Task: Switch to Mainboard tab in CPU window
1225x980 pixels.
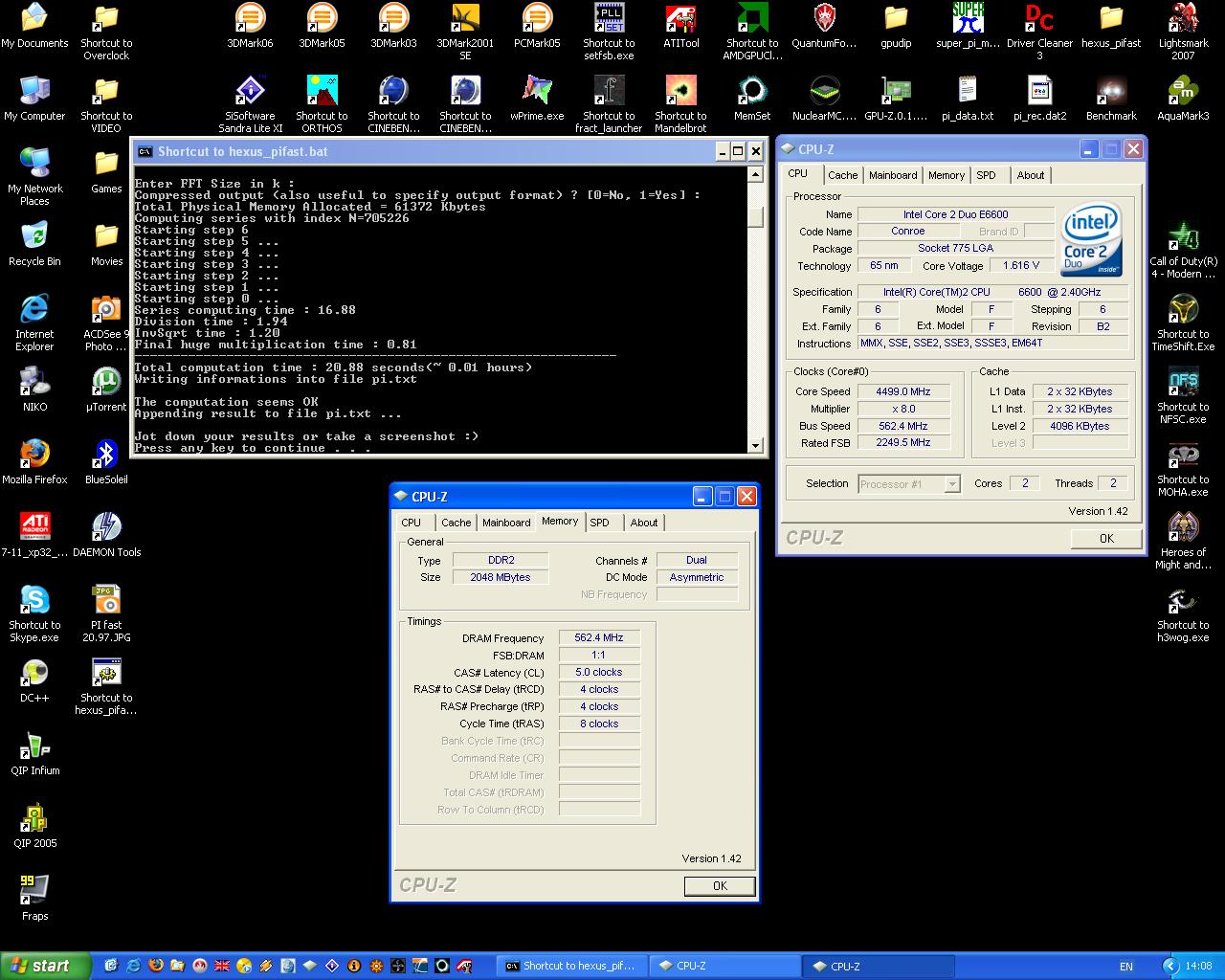Action: [893, 175]
